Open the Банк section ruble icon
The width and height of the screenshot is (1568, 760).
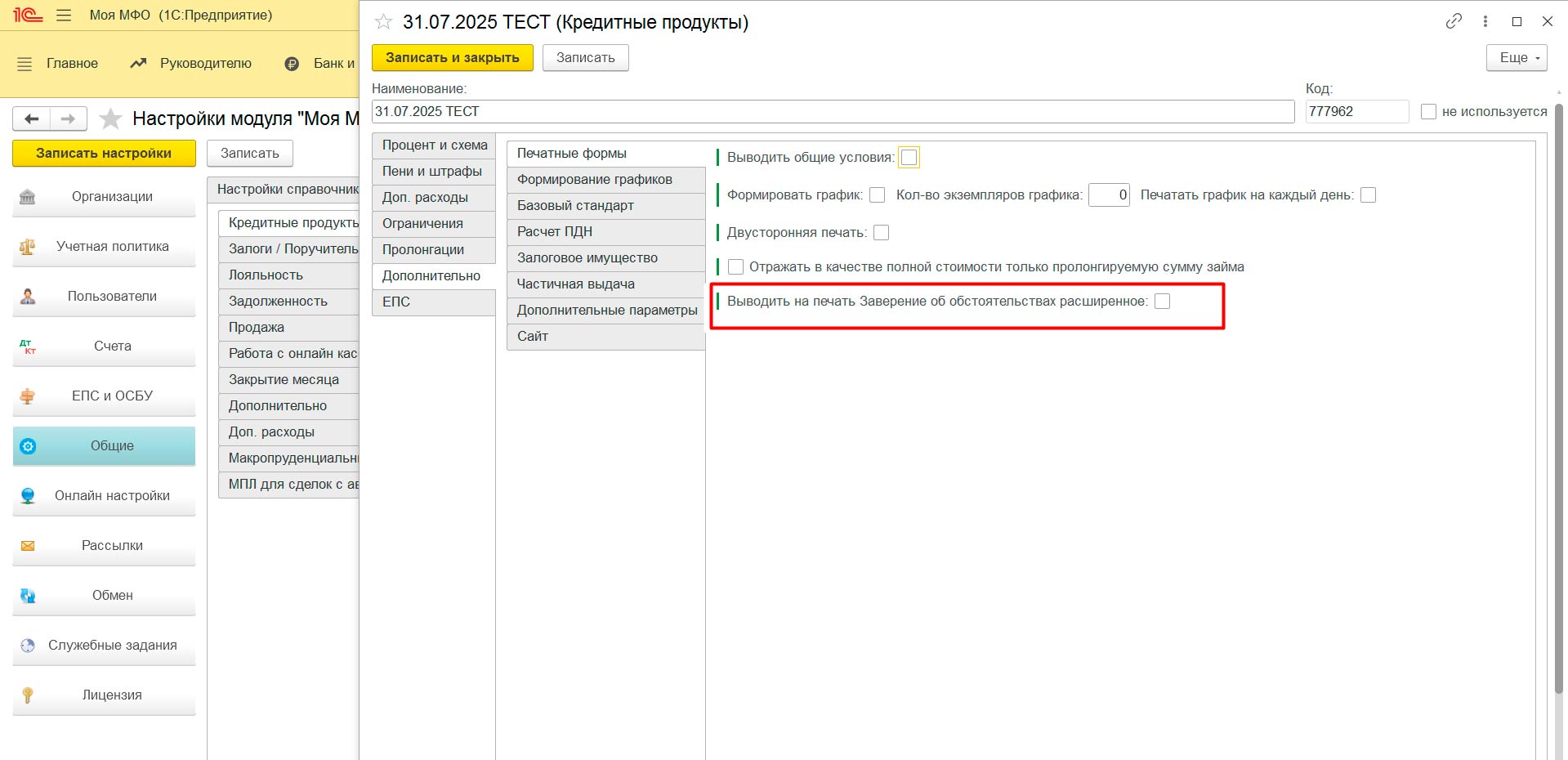pos(292,64)
